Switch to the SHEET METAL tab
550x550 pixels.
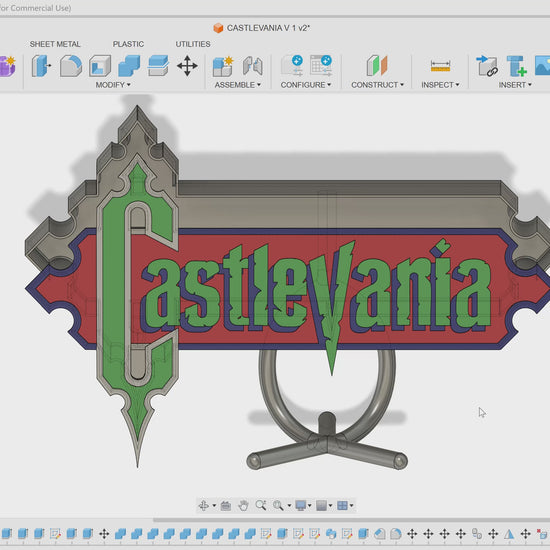(55, 44)
